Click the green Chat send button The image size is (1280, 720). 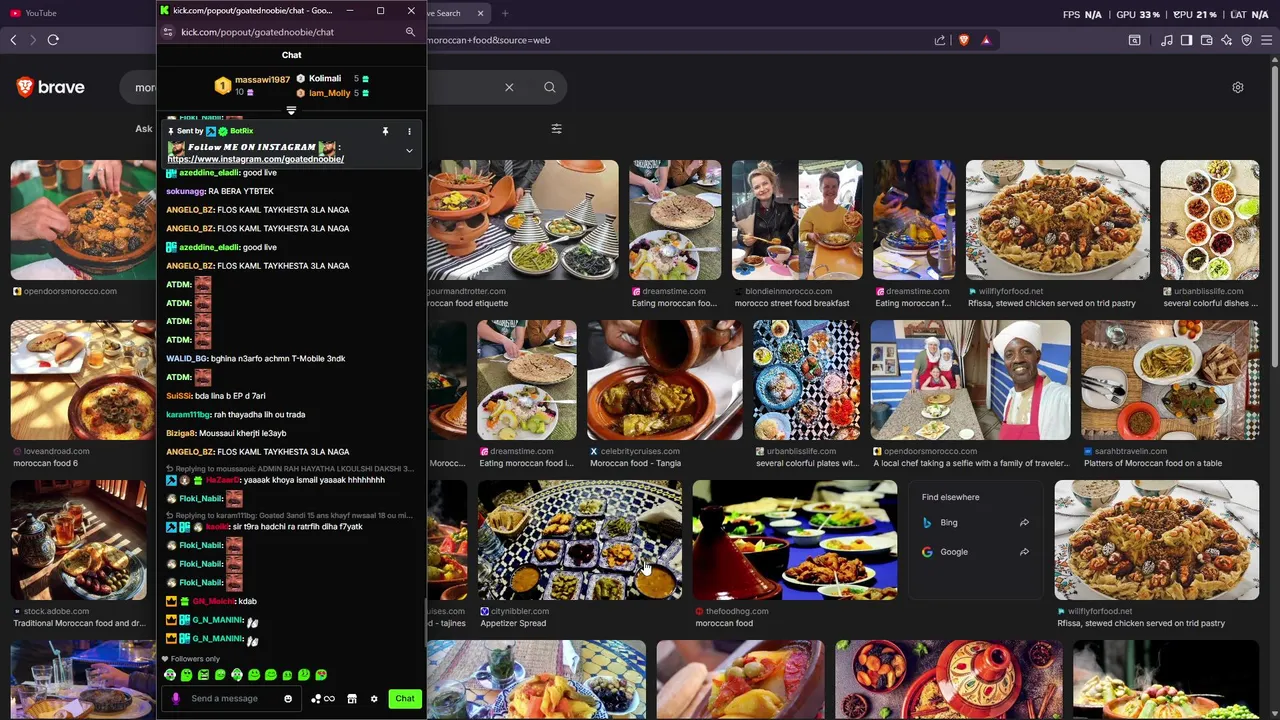[x=405, y=699]
